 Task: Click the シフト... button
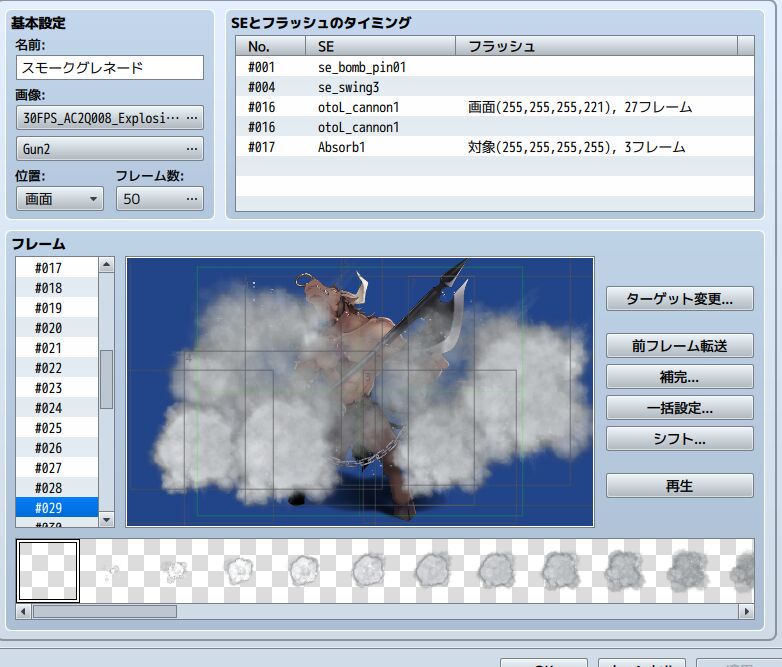(x=679, y=439)
